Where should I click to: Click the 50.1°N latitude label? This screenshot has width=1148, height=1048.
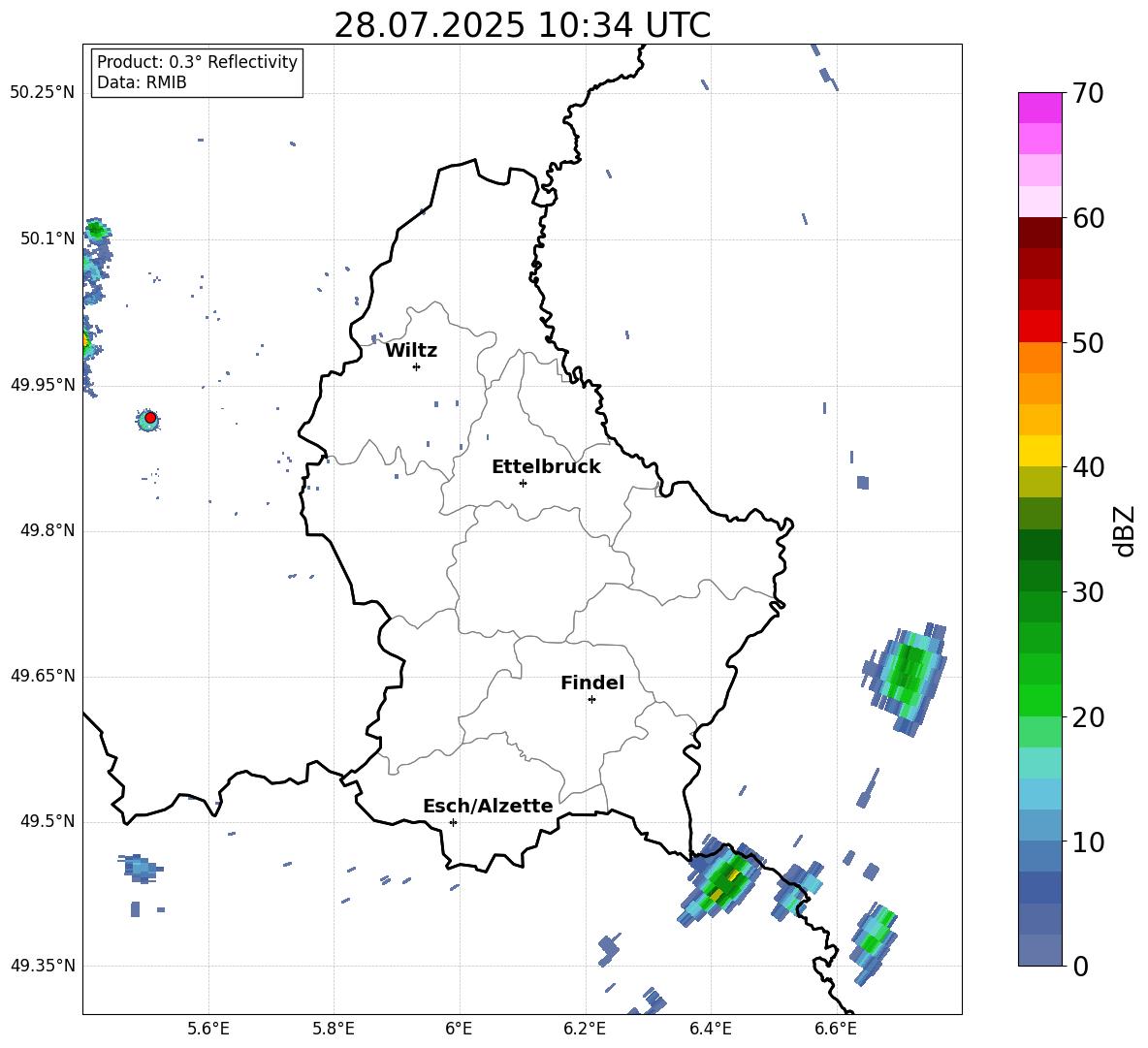tap(48, 238)
